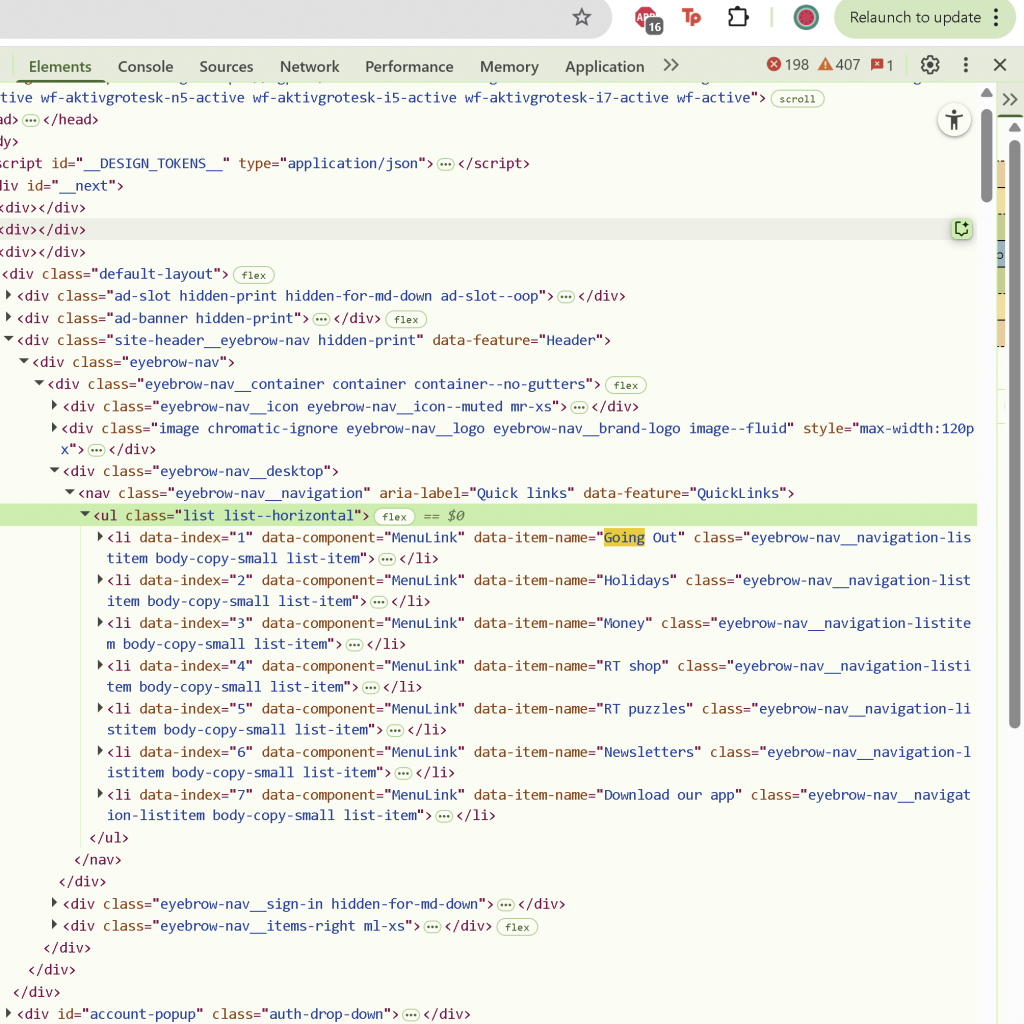Close the DevTools panel
The image size is (1024, 1024).
point(1000,65)
